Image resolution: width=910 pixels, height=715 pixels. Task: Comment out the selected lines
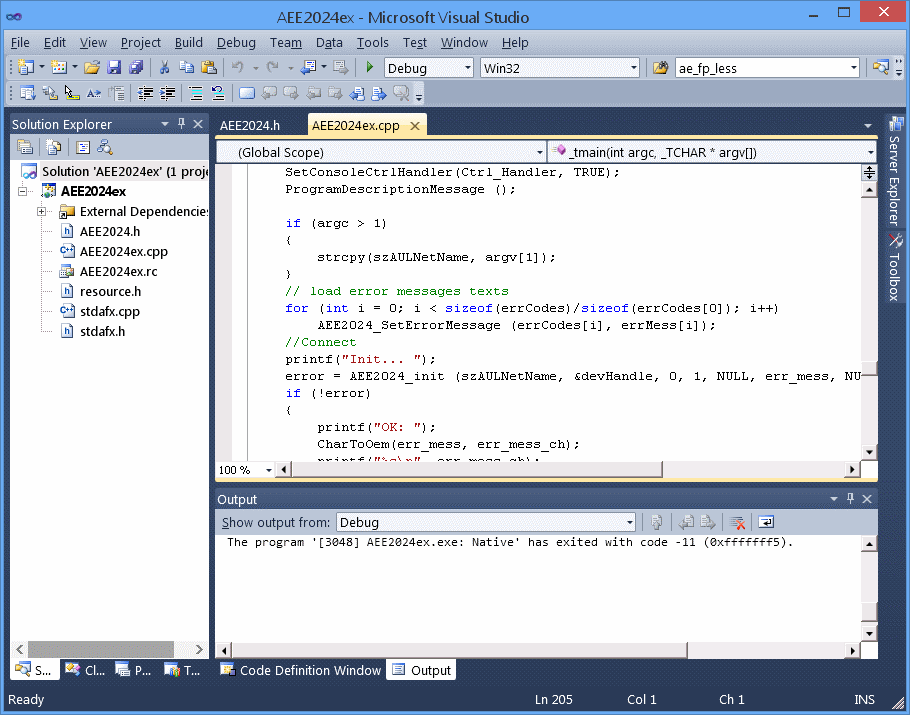point(196,93)
